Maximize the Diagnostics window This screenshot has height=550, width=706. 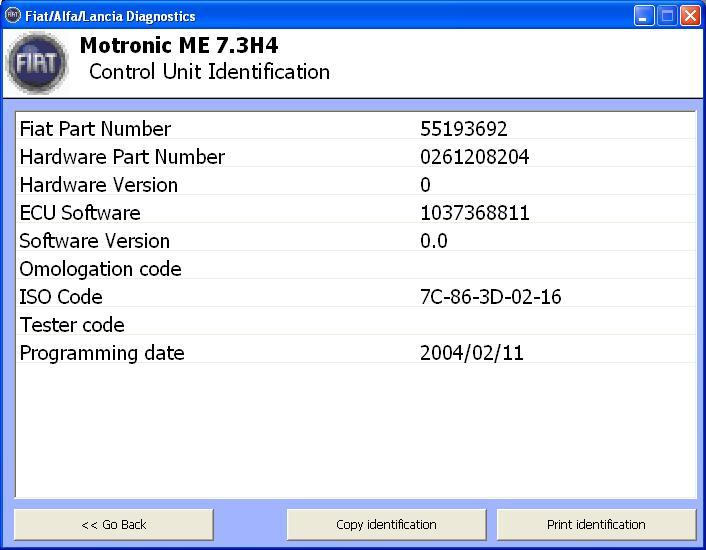pyautogui.click(x=667, y=16)
